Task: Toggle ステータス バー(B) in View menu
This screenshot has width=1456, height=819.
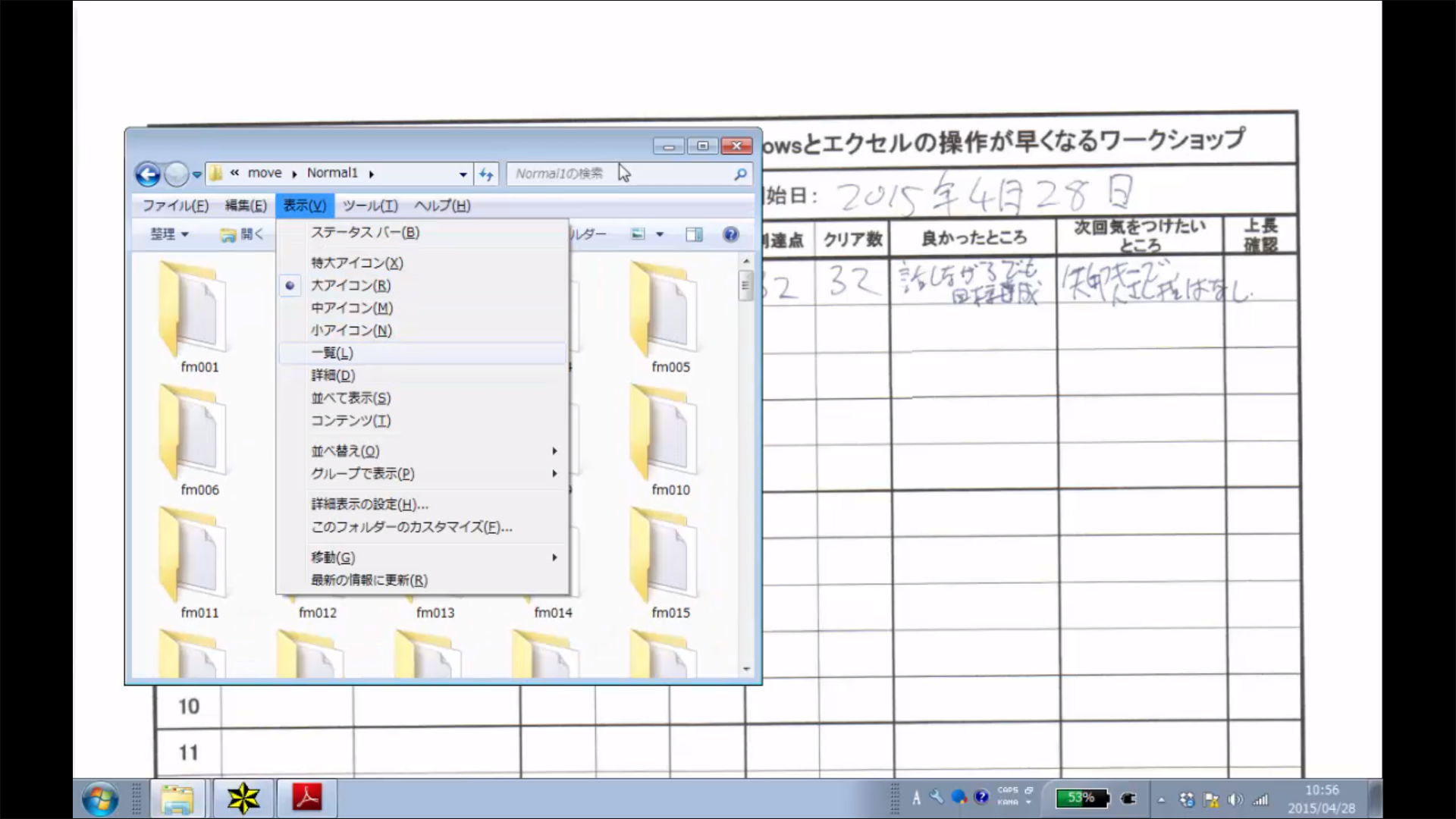Action: pos(365,233)
